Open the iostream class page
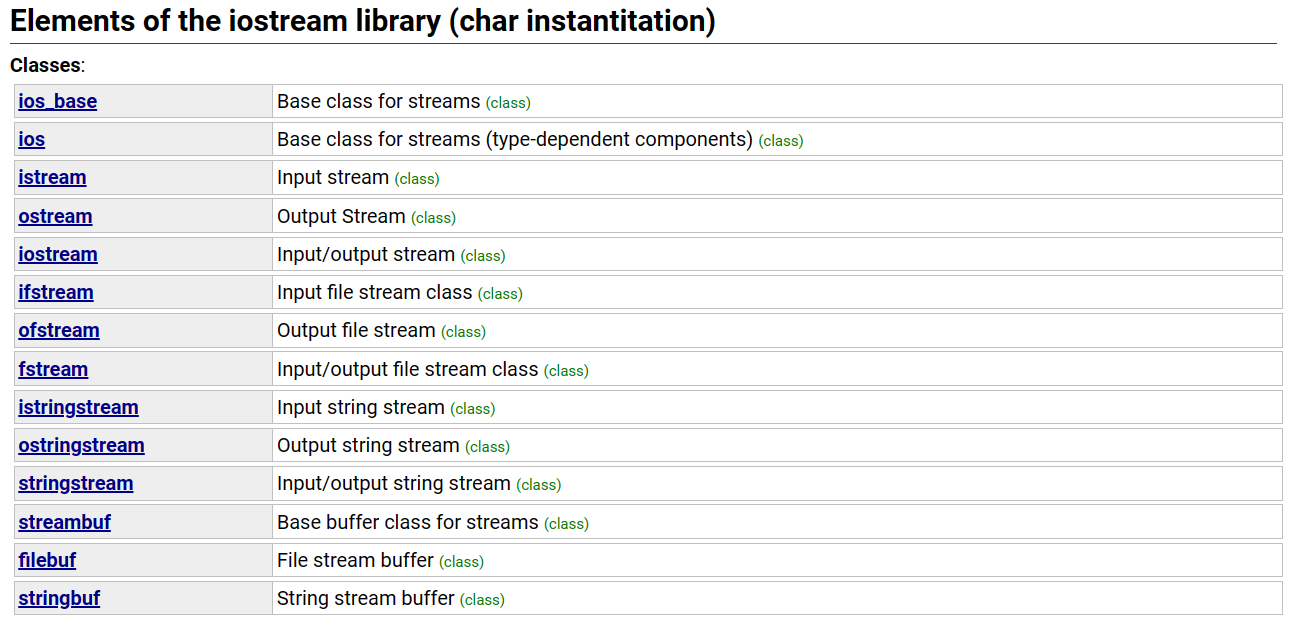 [57, 254]
